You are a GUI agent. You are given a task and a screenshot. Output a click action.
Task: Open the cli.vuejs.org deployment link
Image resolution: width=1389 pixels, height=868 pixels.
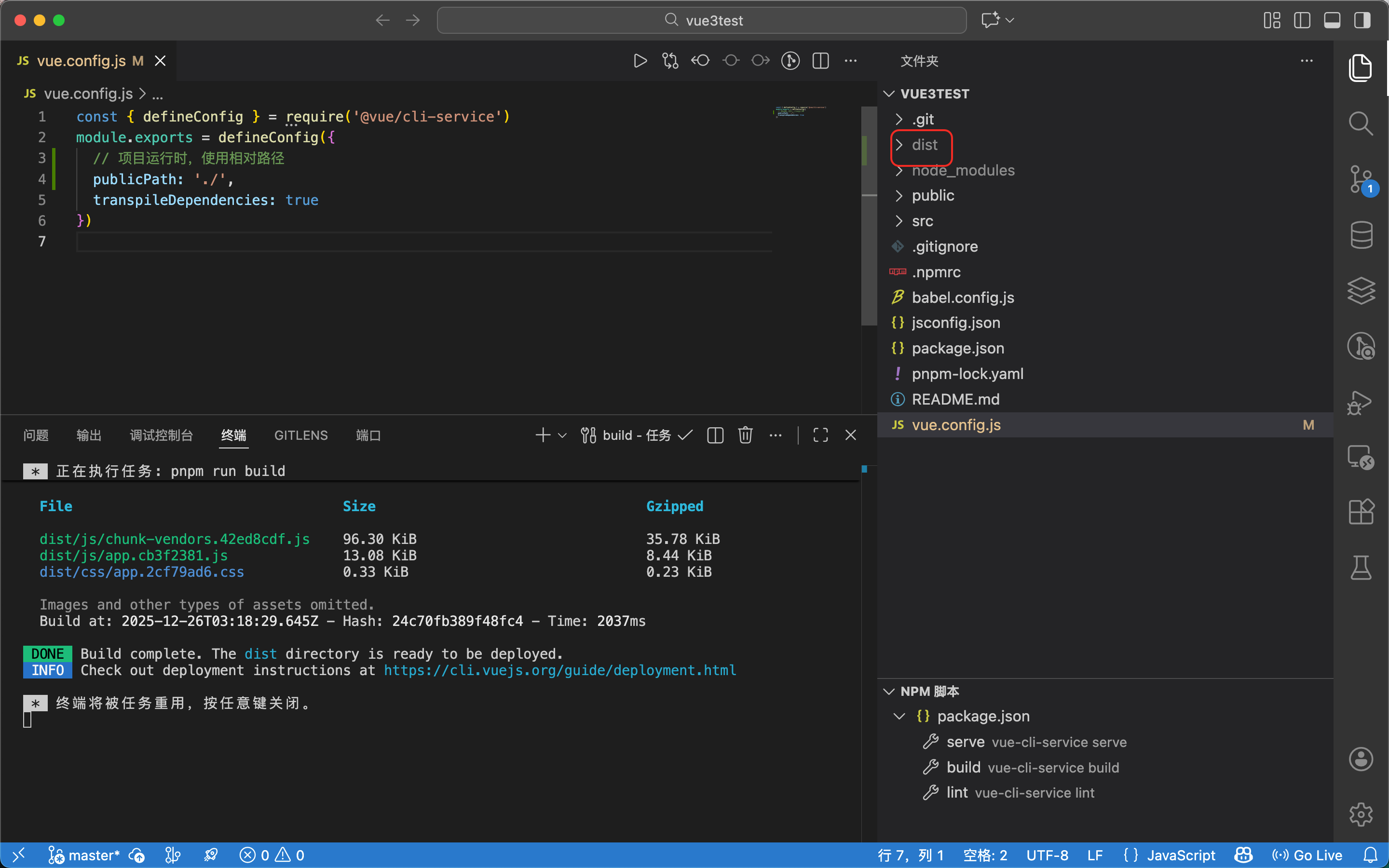(559, 670)
